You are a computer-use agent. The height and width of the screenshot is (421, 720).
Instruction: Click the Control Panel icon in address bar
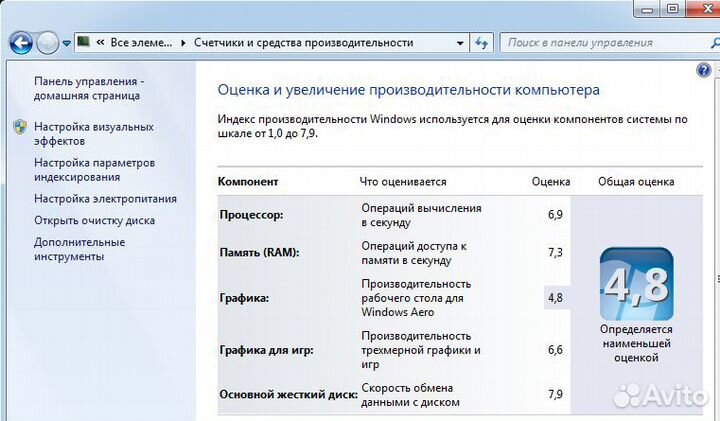coord(84,42)
